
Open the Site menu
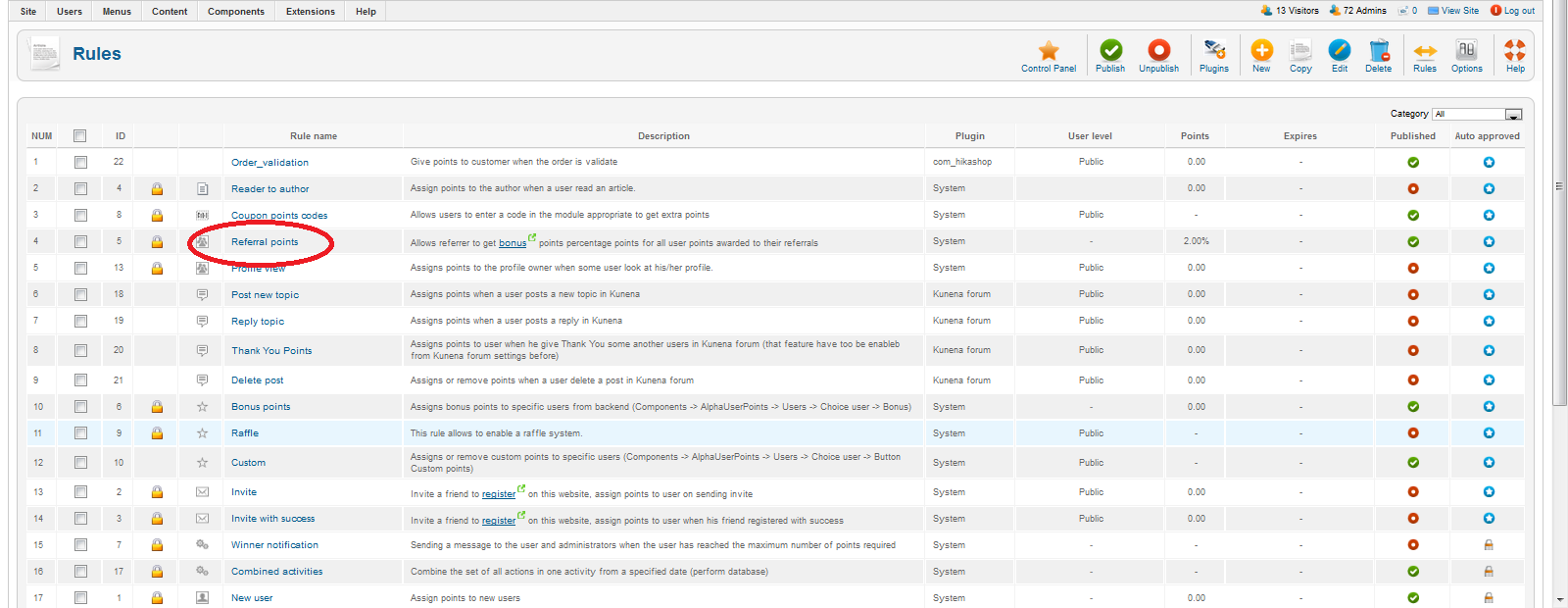tap(28, 12)
